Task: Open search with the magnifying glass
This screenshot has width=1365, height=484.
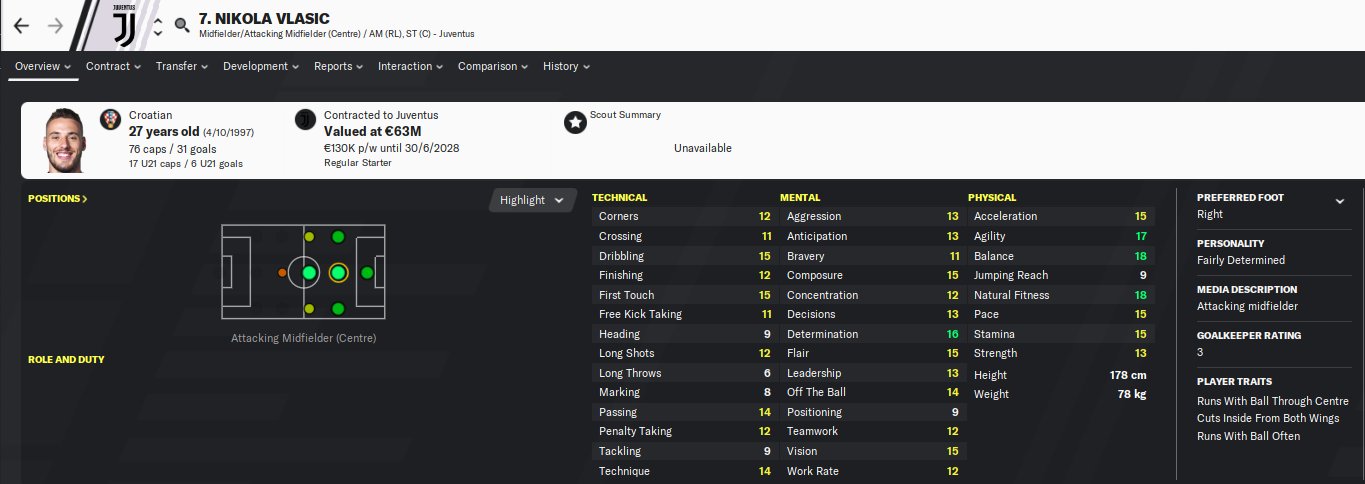Action: (x=182, y=26)
